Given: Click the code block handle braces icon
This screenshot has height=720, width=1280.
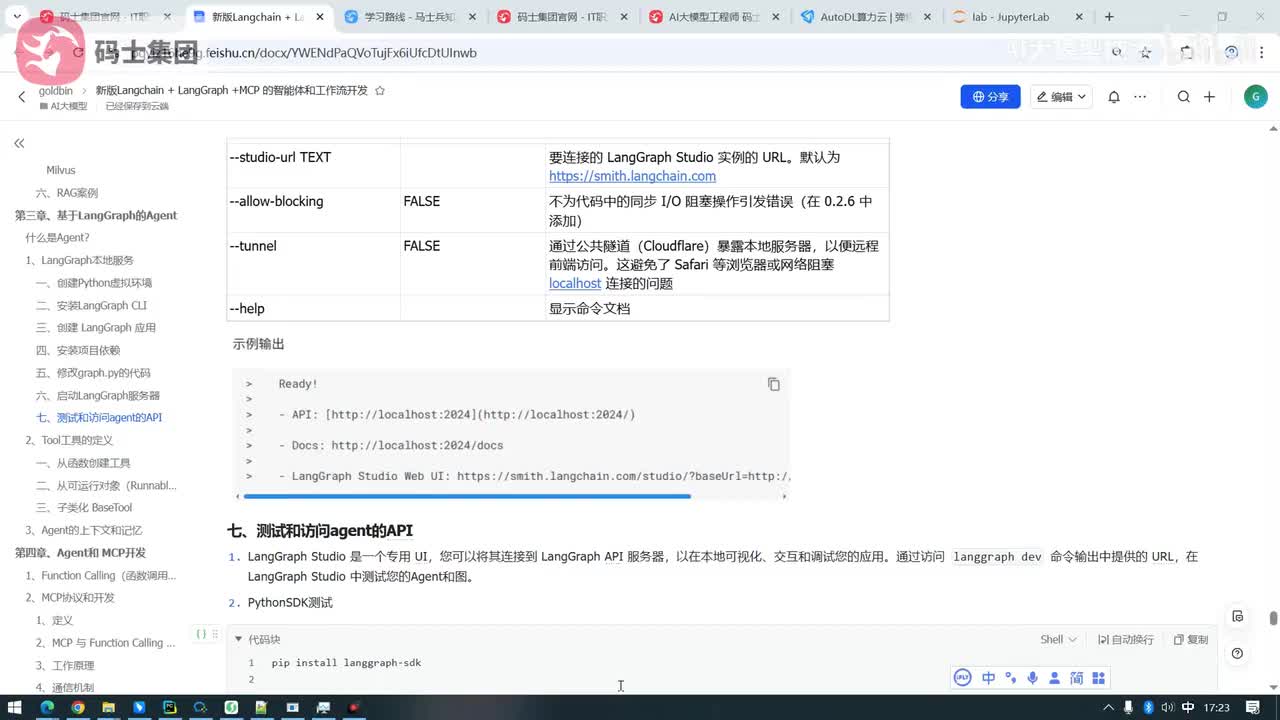Looking at the screenshot, I should point(201,634).
